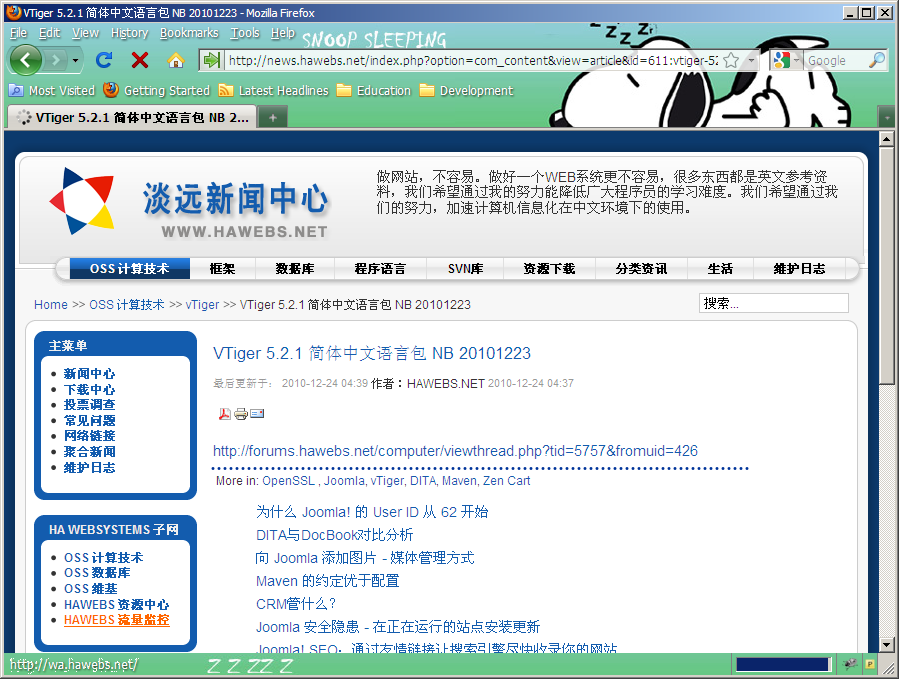899x679 pixels.
Task: Select the 资源下载 navigation tab
Action: (549, 268)
